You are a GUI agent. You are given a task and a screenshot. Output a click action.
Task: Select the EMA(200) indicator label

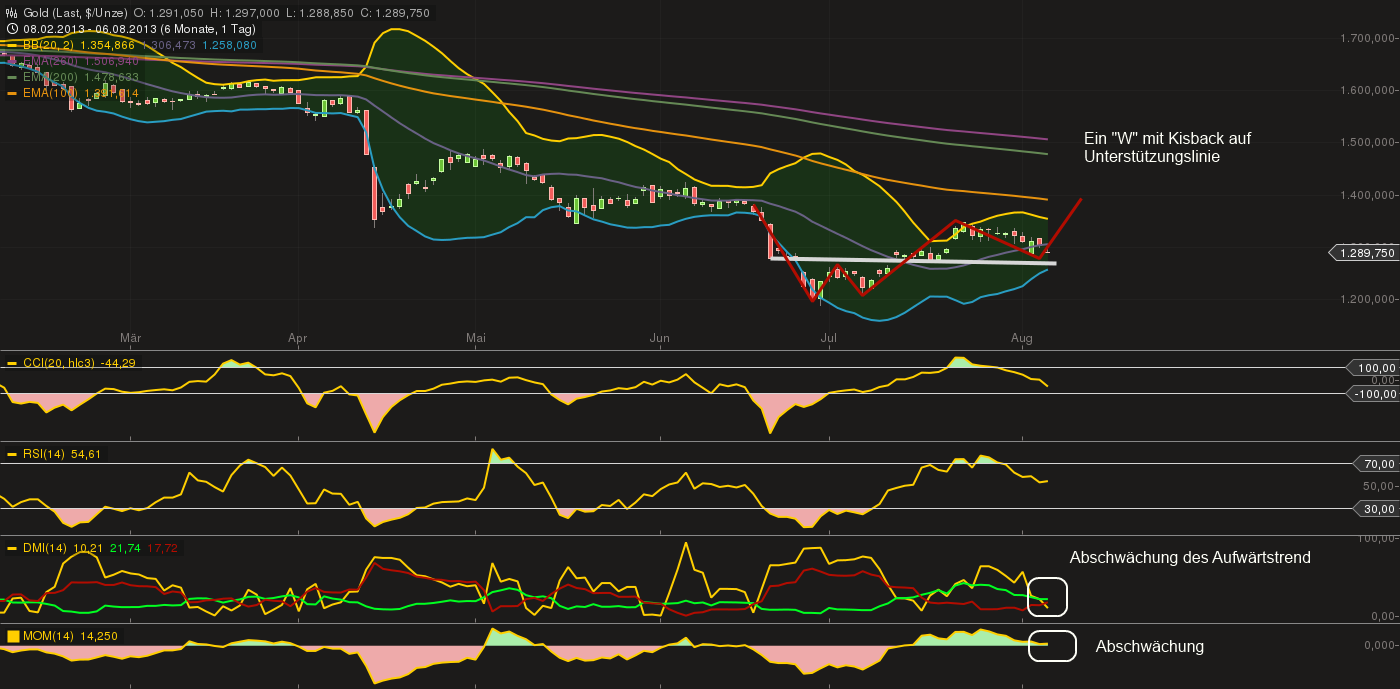coord(52,77)
